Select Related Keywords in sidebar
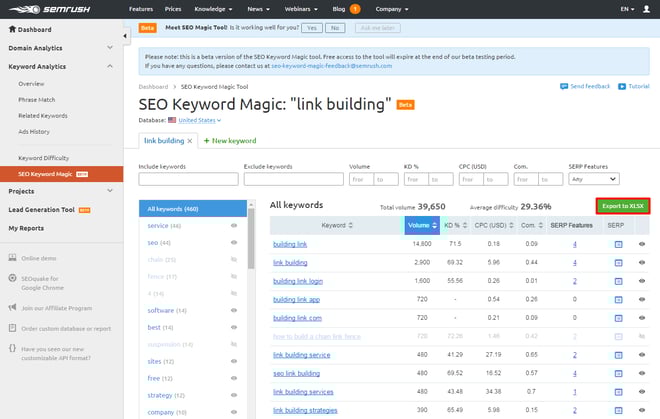Viewport: 660px width, 419px height. (x=43, y=115)
